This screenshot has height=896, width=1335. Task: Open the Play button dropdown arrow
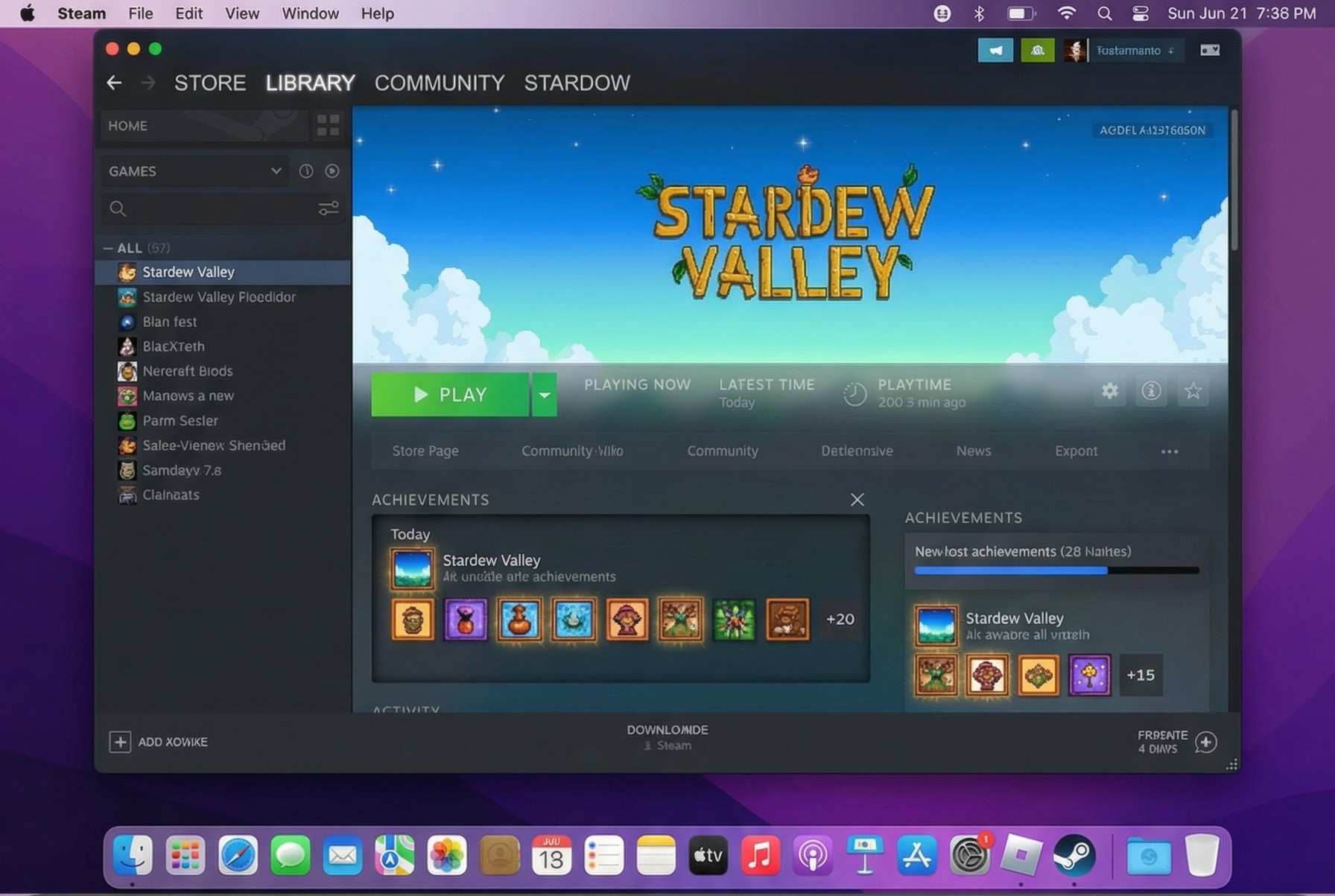pos(545,395)
